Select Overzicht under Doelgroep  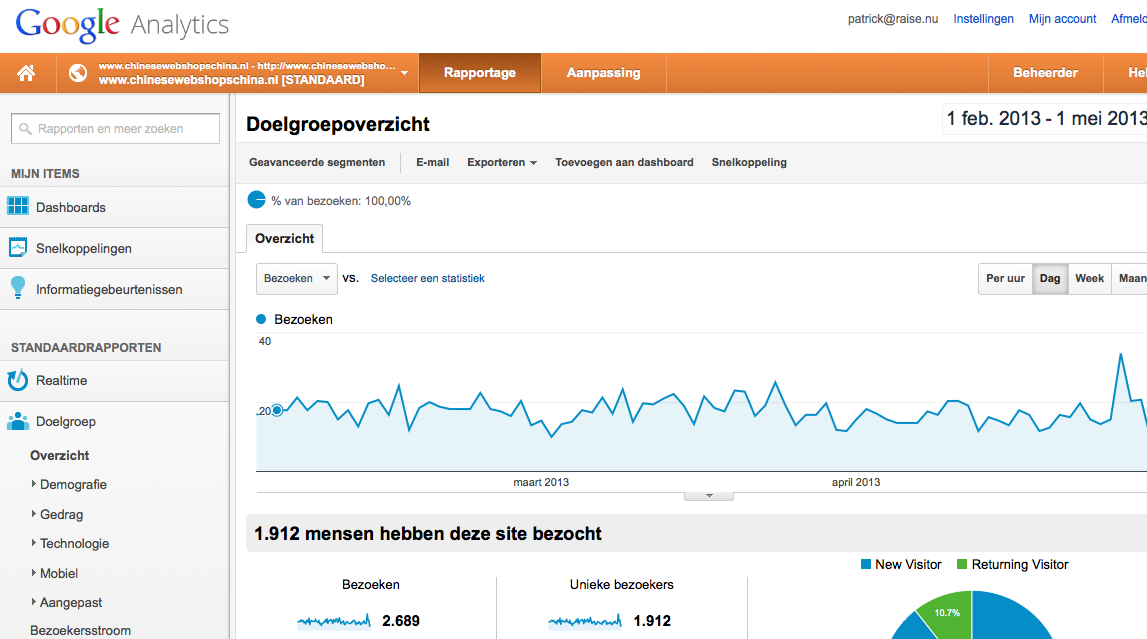59,455
